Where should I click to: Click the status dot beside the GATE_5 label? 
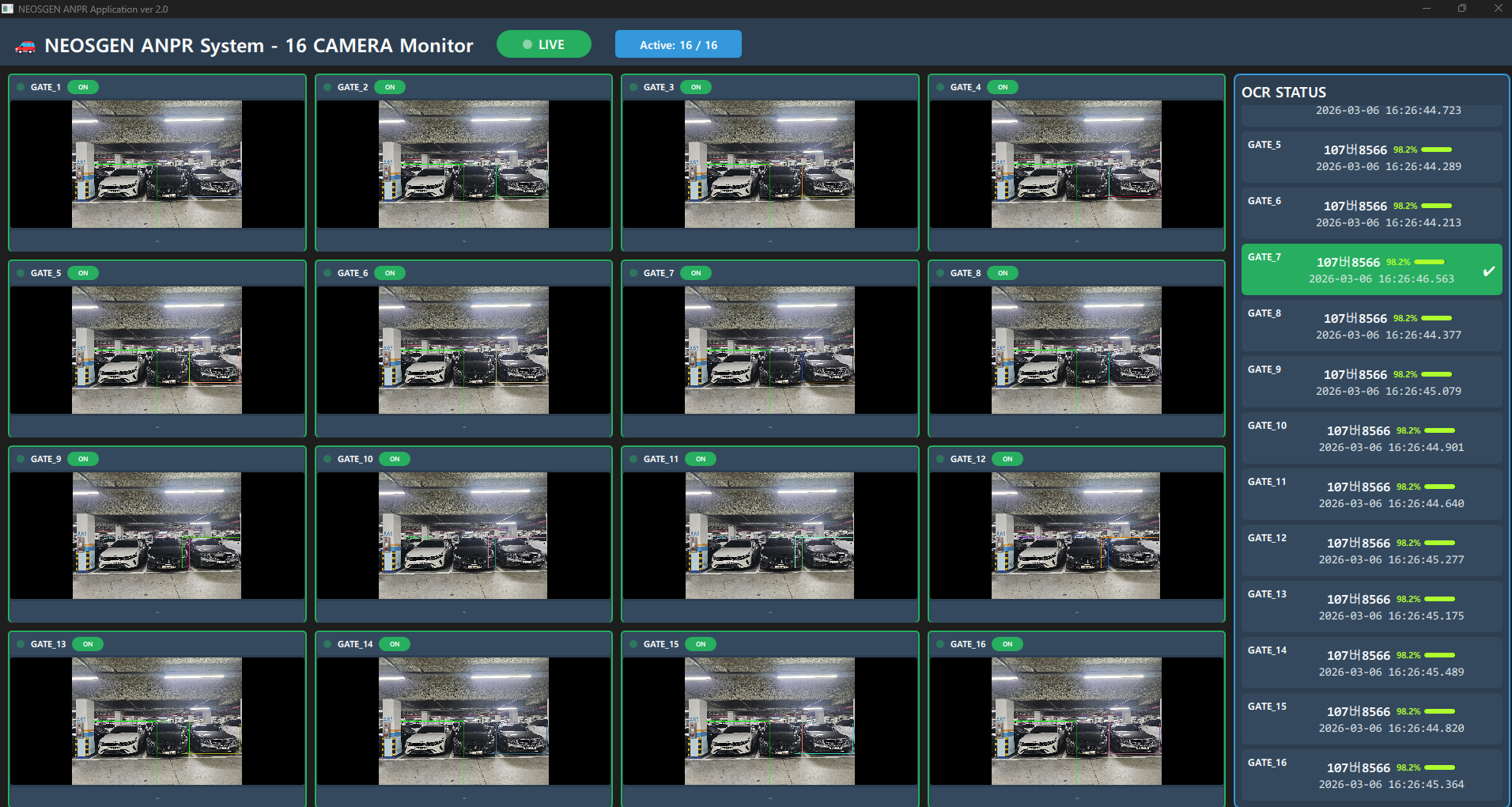click(x=20, y=273)
